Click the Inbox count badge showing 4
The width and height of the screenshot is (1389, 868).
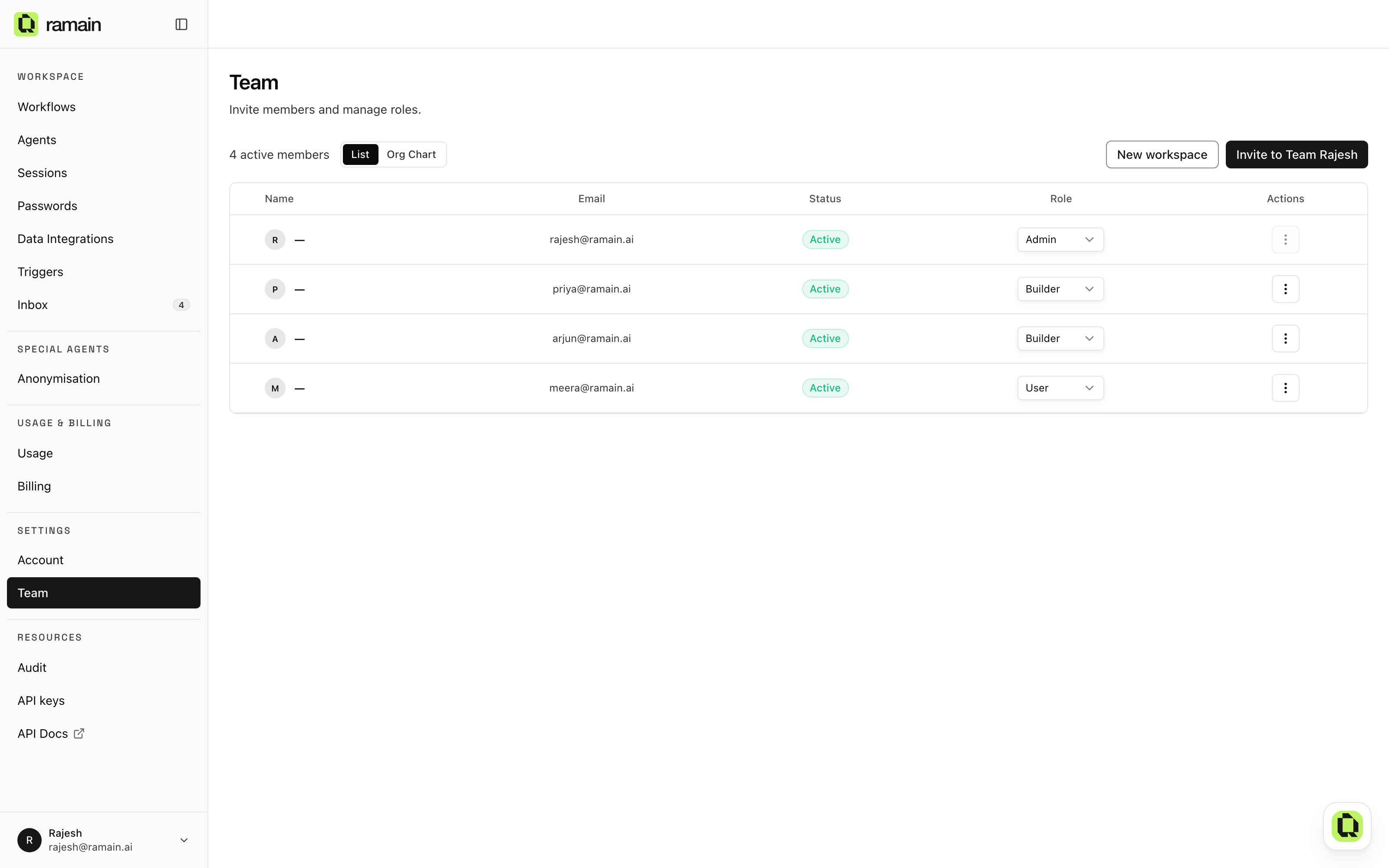pos(181,305)
